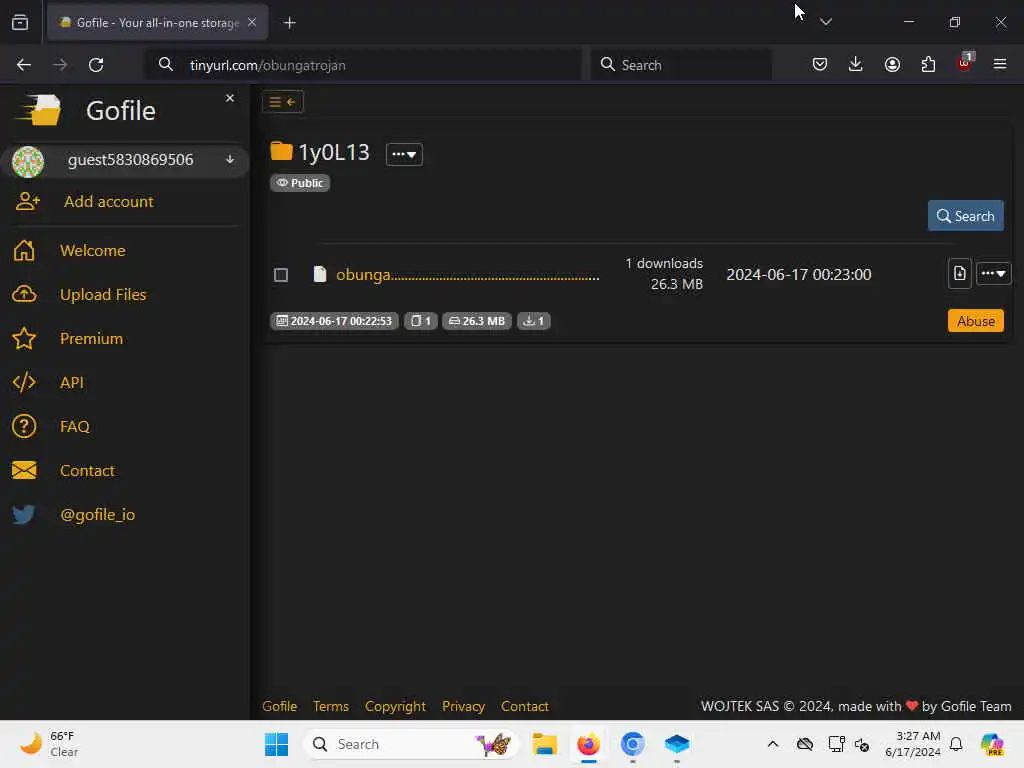
Task: Click the Welcome home icon
Action: point(24,251)
